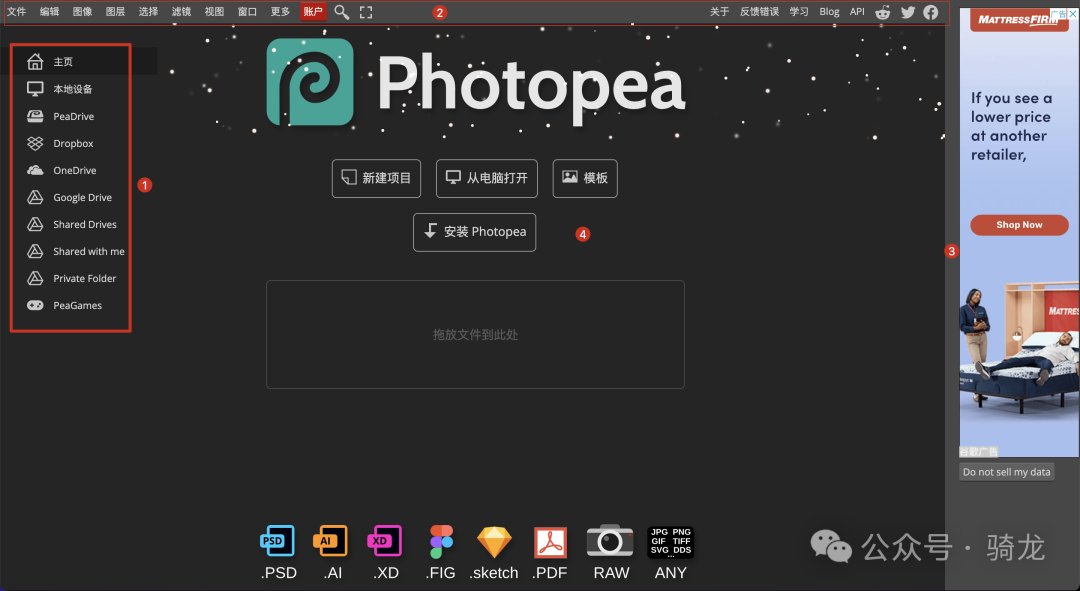Image resolution: width=1080 pixels, height=591 pixels.
Task: Open the 关于 link
Action: pyautogui.click(x=719, y=12)
